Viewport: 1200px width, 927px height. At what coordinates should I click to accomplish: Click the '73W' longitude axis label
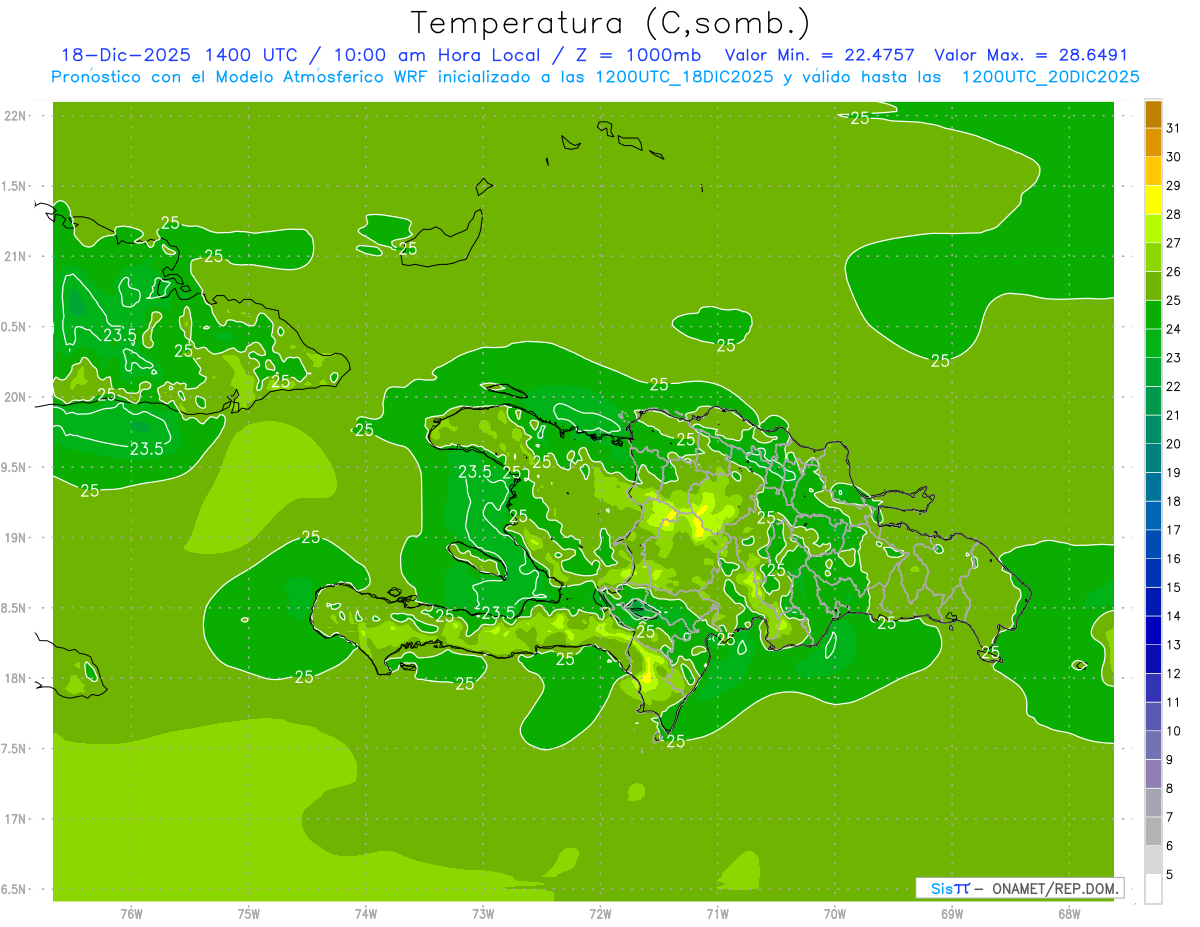(483, 914)
